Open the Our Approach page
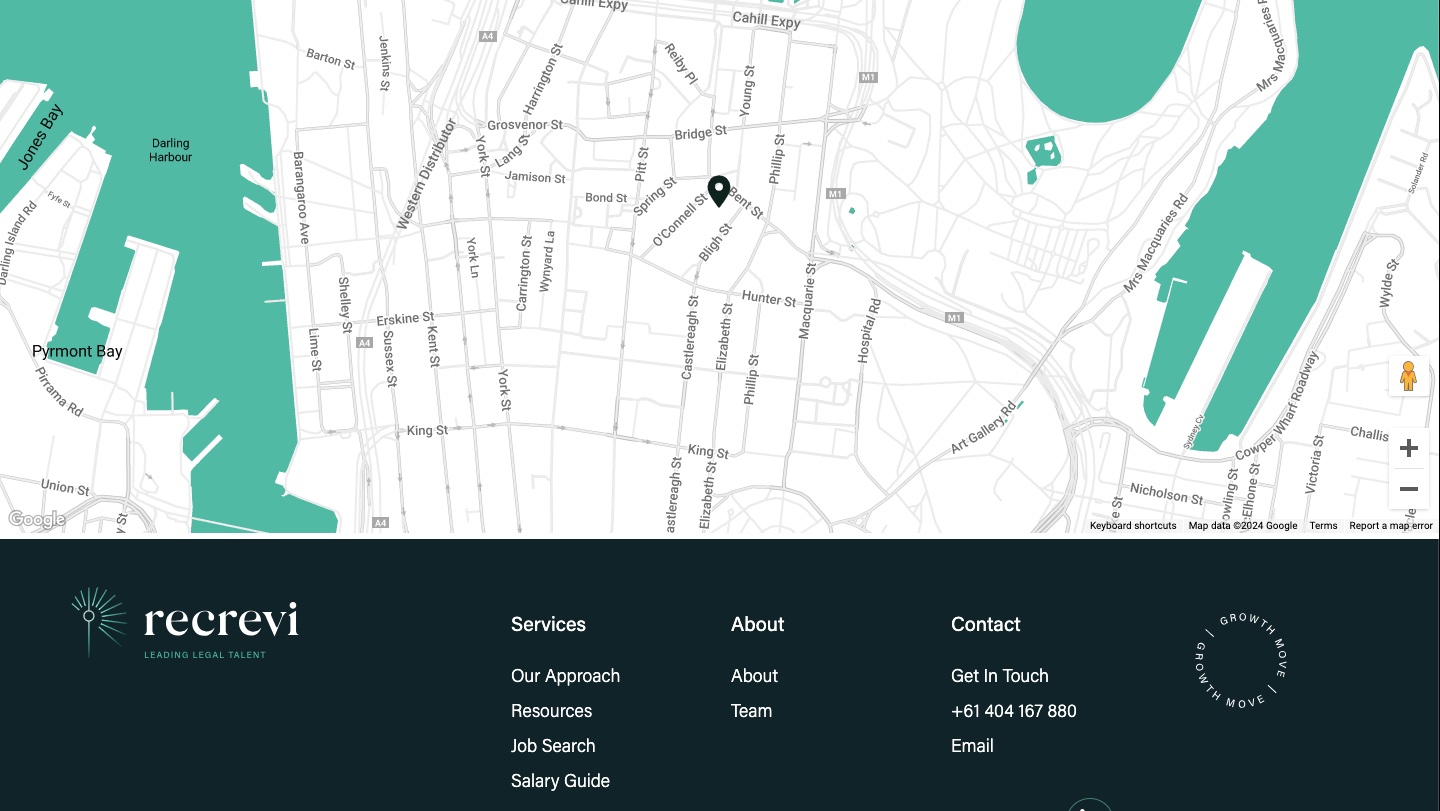Image resolution: width=1440 pixels, height=811 pixels. click(x=565, y=676)
